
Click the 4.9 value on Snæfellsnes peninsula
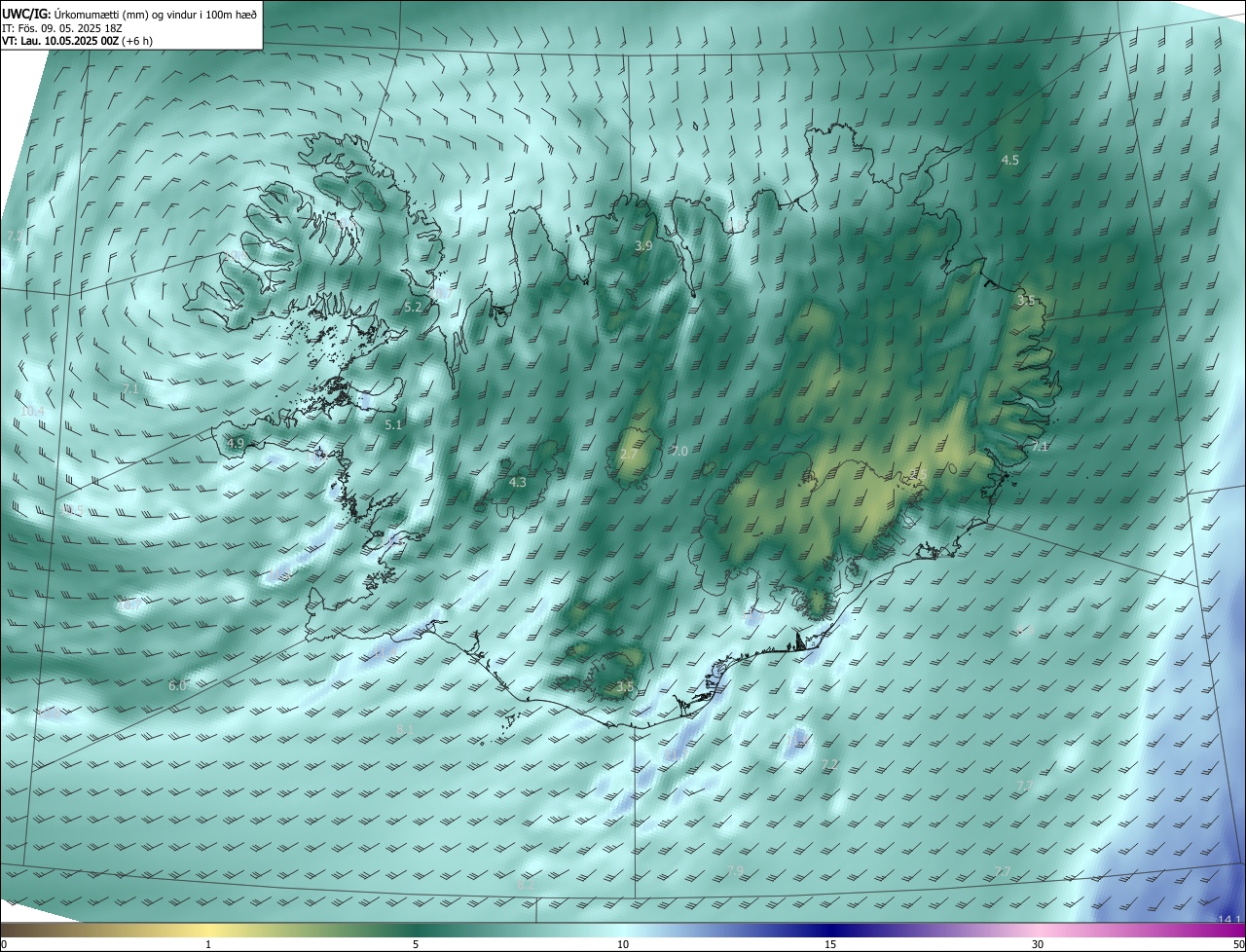[x=236, y=443]
